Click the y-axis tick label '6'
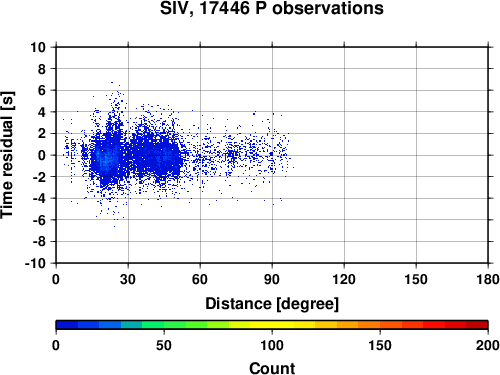The image size is (500, 375). [42, 90]
